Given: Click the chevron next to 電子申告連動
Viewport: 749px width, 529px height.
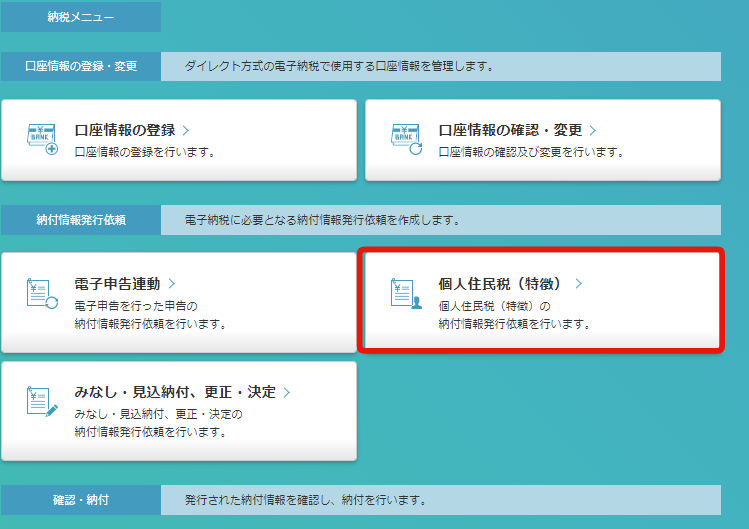Looking at the screenshot, I should coord(172,284).
